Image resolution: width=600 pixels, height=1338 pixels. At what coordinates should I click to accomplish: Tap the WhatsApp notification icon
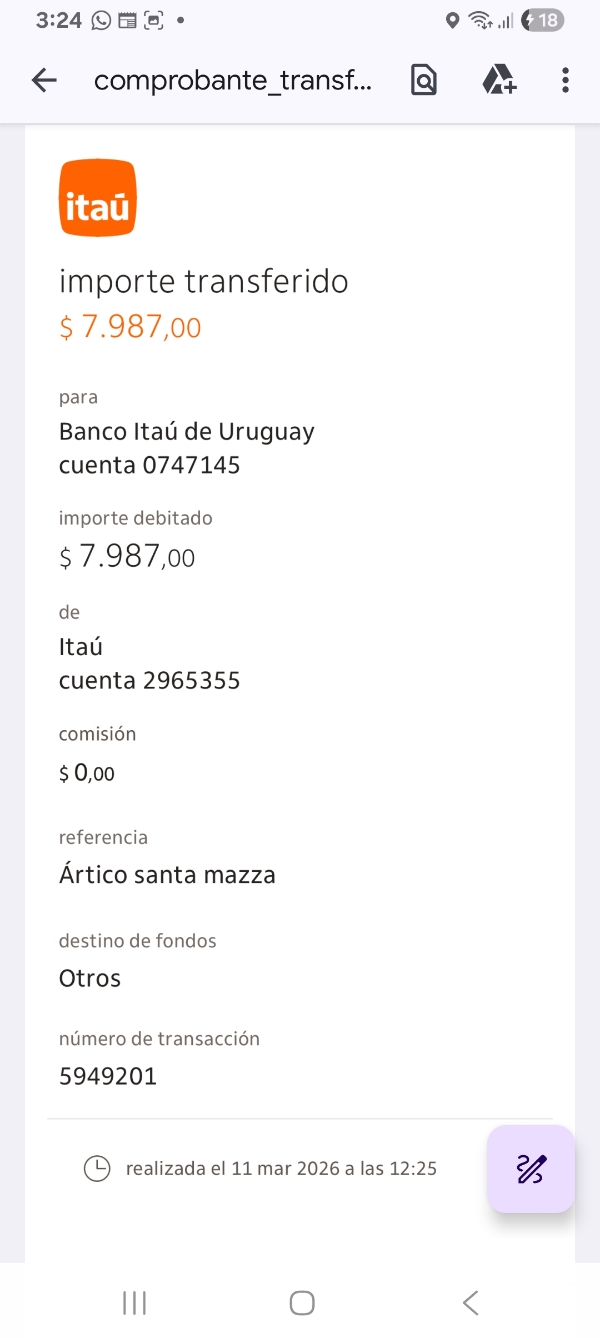coord(101,20)
